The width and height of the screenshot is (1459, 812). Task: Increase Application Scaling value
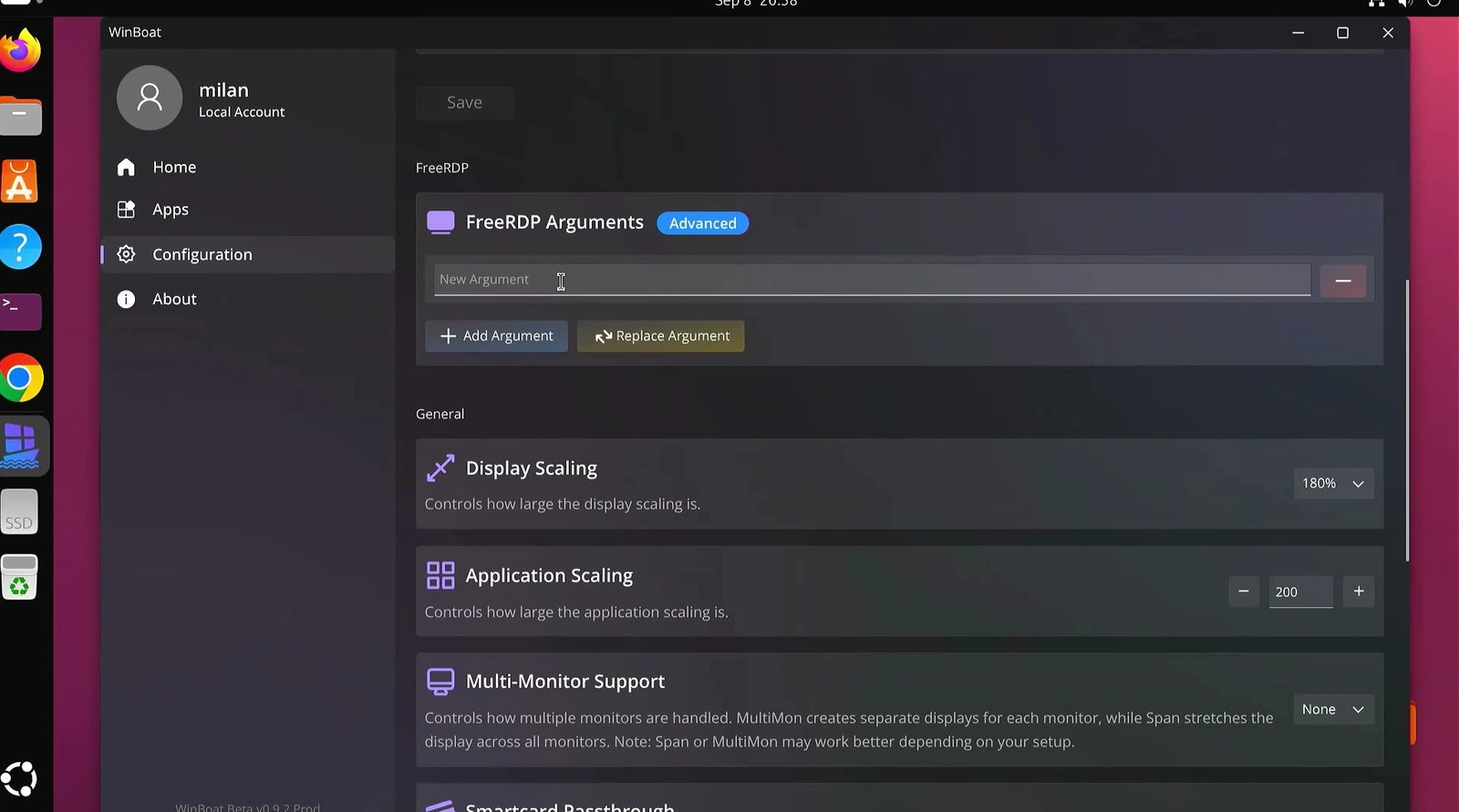coord(1359,591)
